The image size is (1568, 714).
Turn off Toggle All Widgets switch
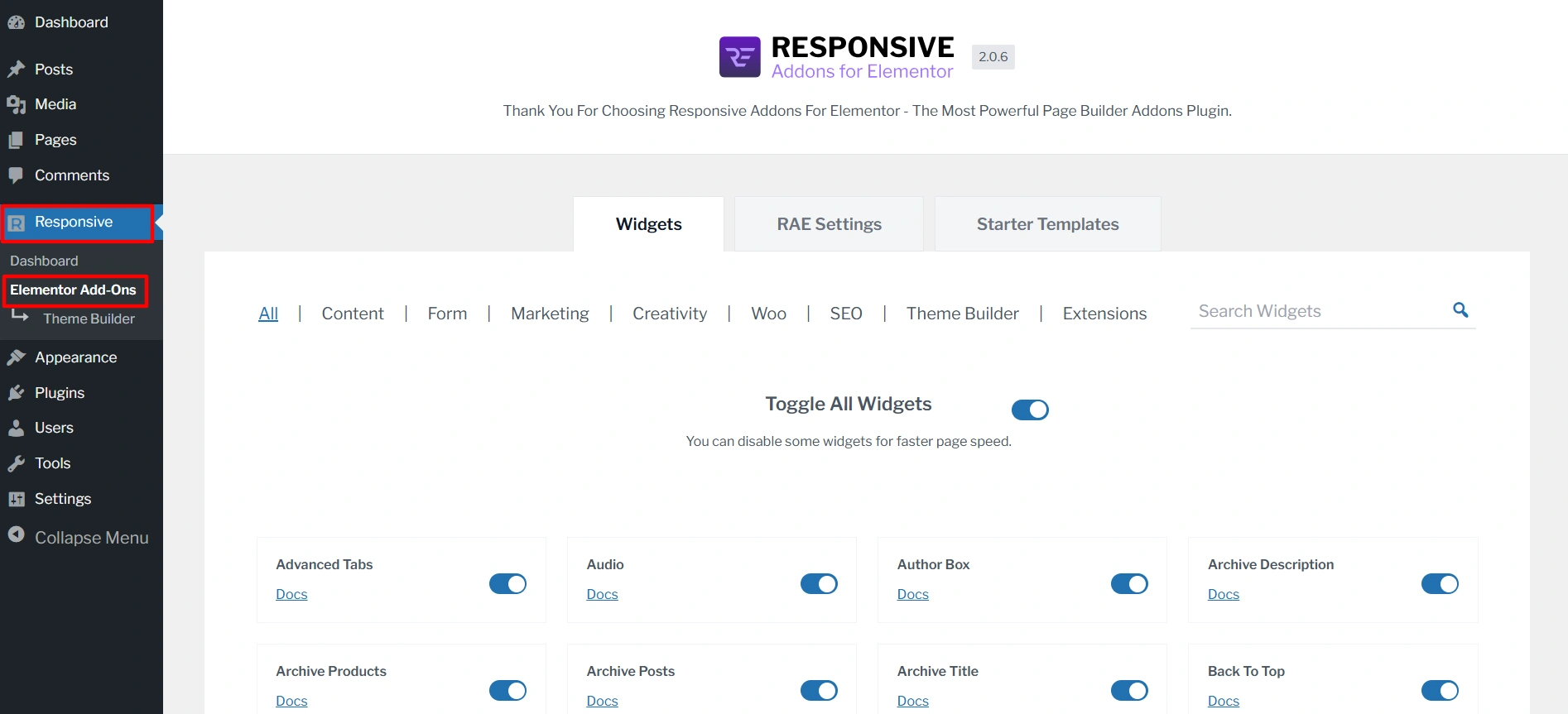(x=1030, y=410)
